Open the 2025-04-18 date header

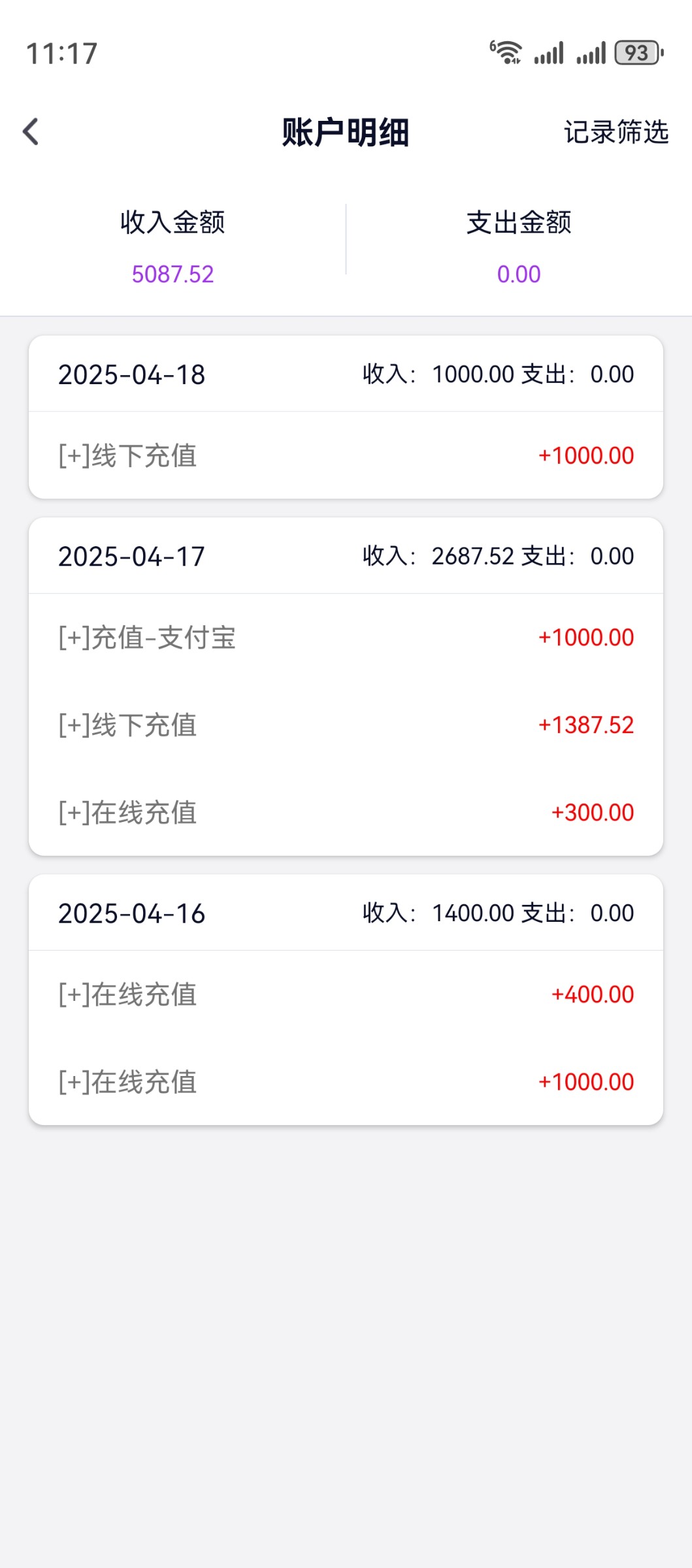(131, 374)
